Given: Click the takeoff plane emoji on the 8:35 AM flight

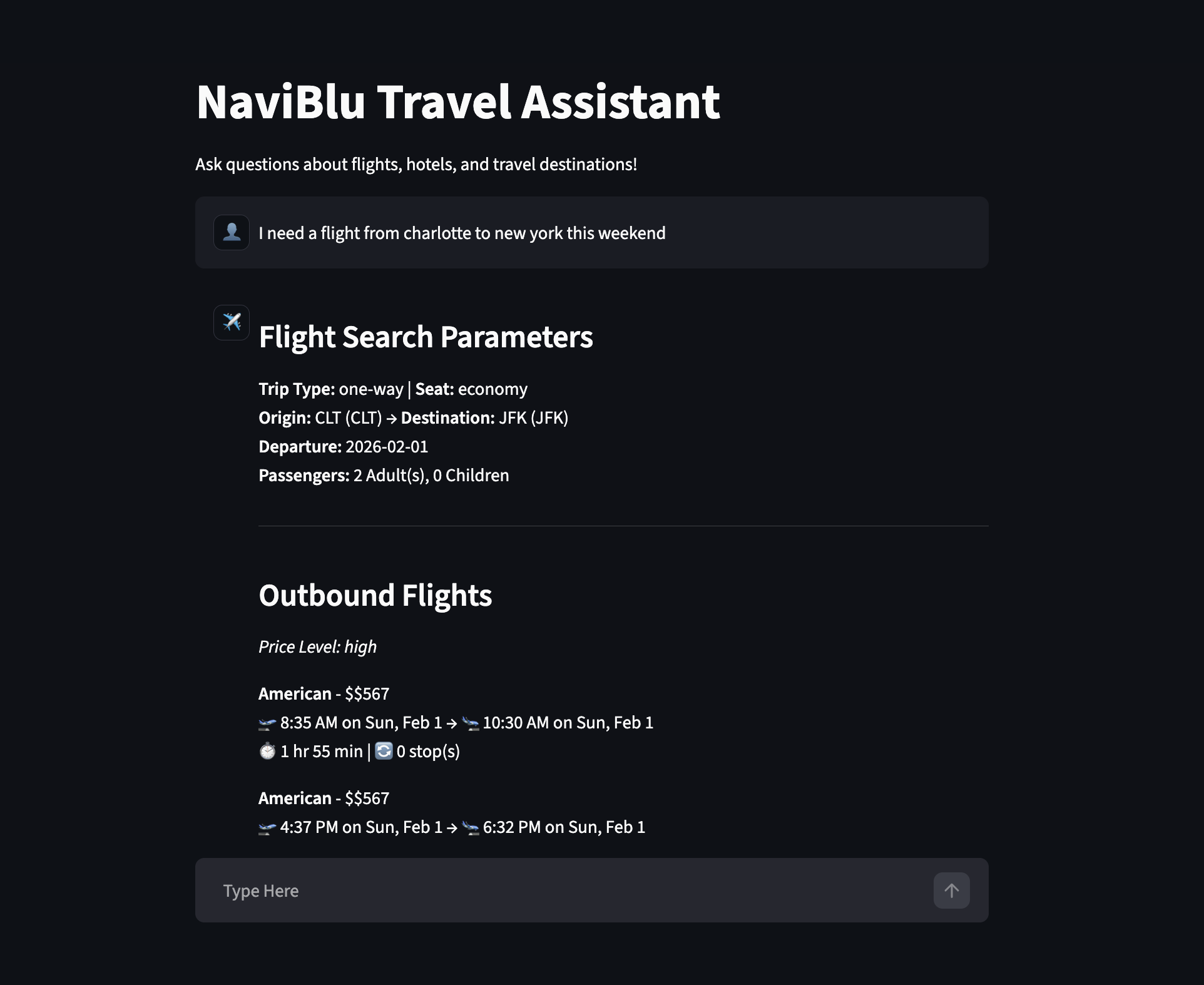Looking at the screenshot, I should [x=266, y=723].
